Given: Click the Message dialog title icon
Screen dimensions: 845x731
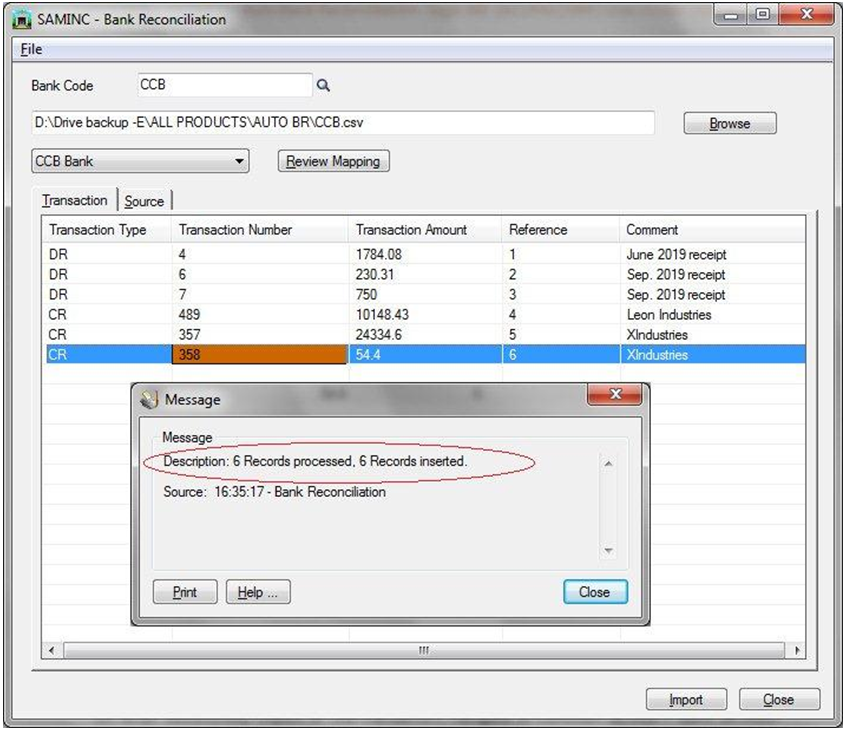Looking at the screenshot, I should pyautogui.click(x=149, y=399).
